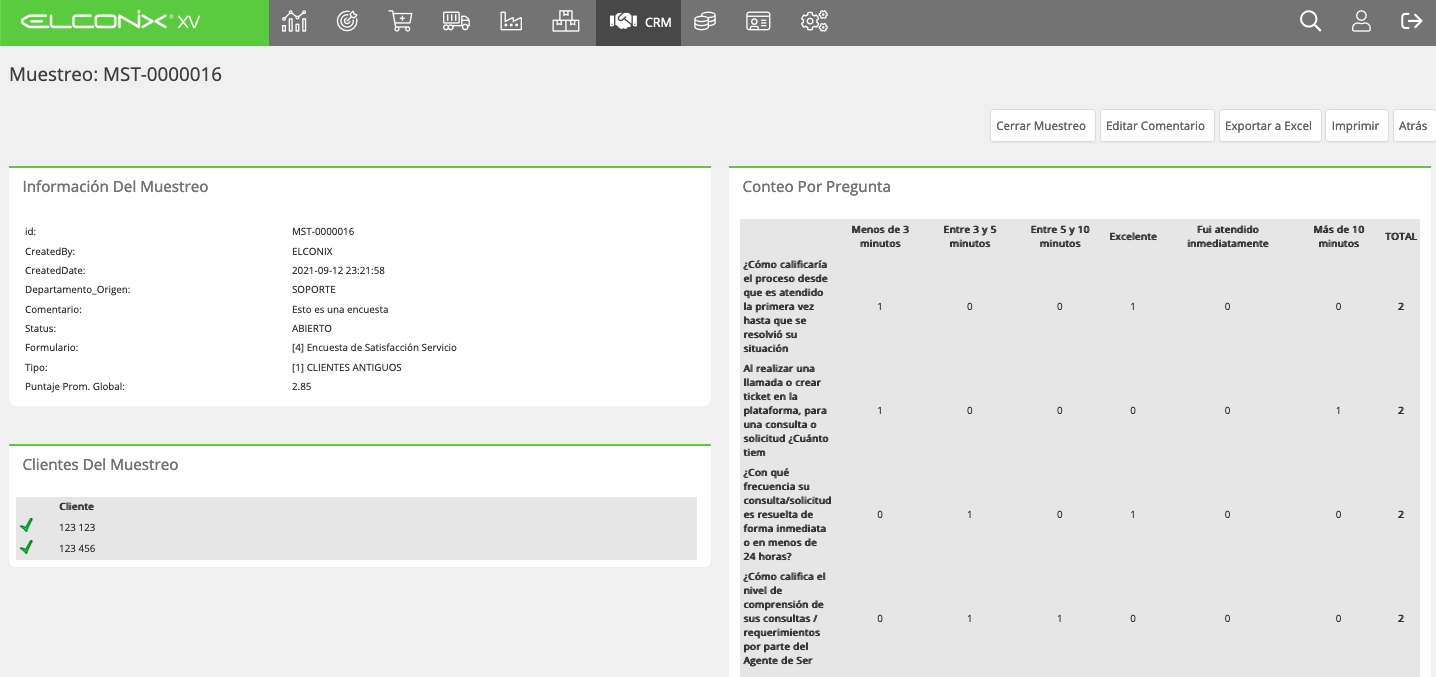
Task: Click the Más de 10 minutos header
Action: (x=1339, y=236)
